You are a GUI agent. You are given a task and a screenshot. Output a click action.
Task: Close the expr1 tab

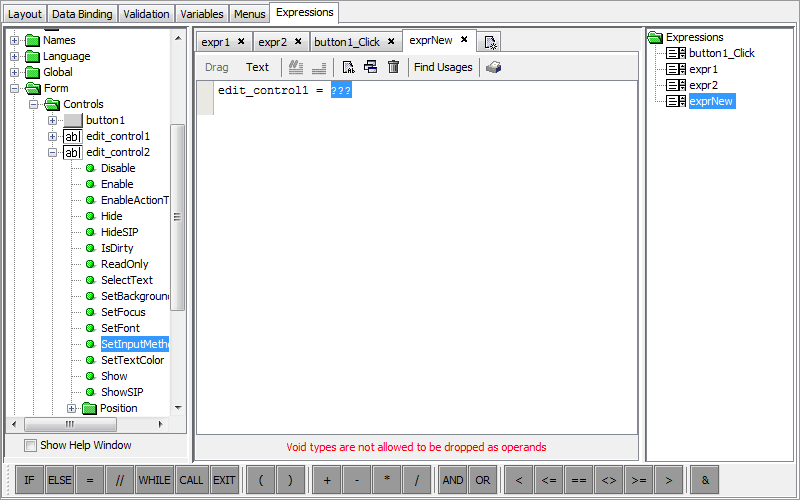pos(241,42)
